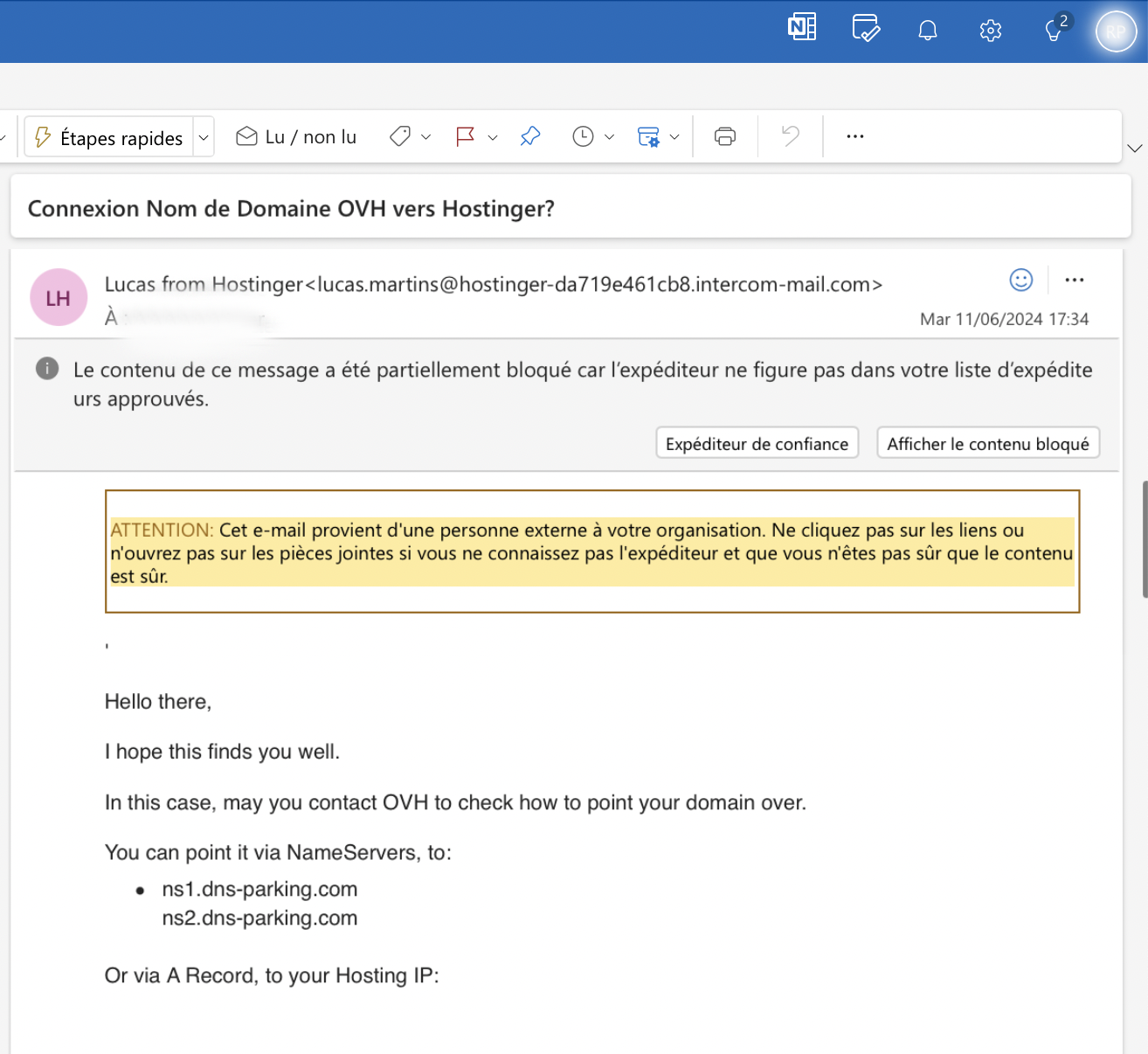Pin this message with the pin icon
Image resolution: width=1148 pixels, height=1054 pixels.
(530, 136)
